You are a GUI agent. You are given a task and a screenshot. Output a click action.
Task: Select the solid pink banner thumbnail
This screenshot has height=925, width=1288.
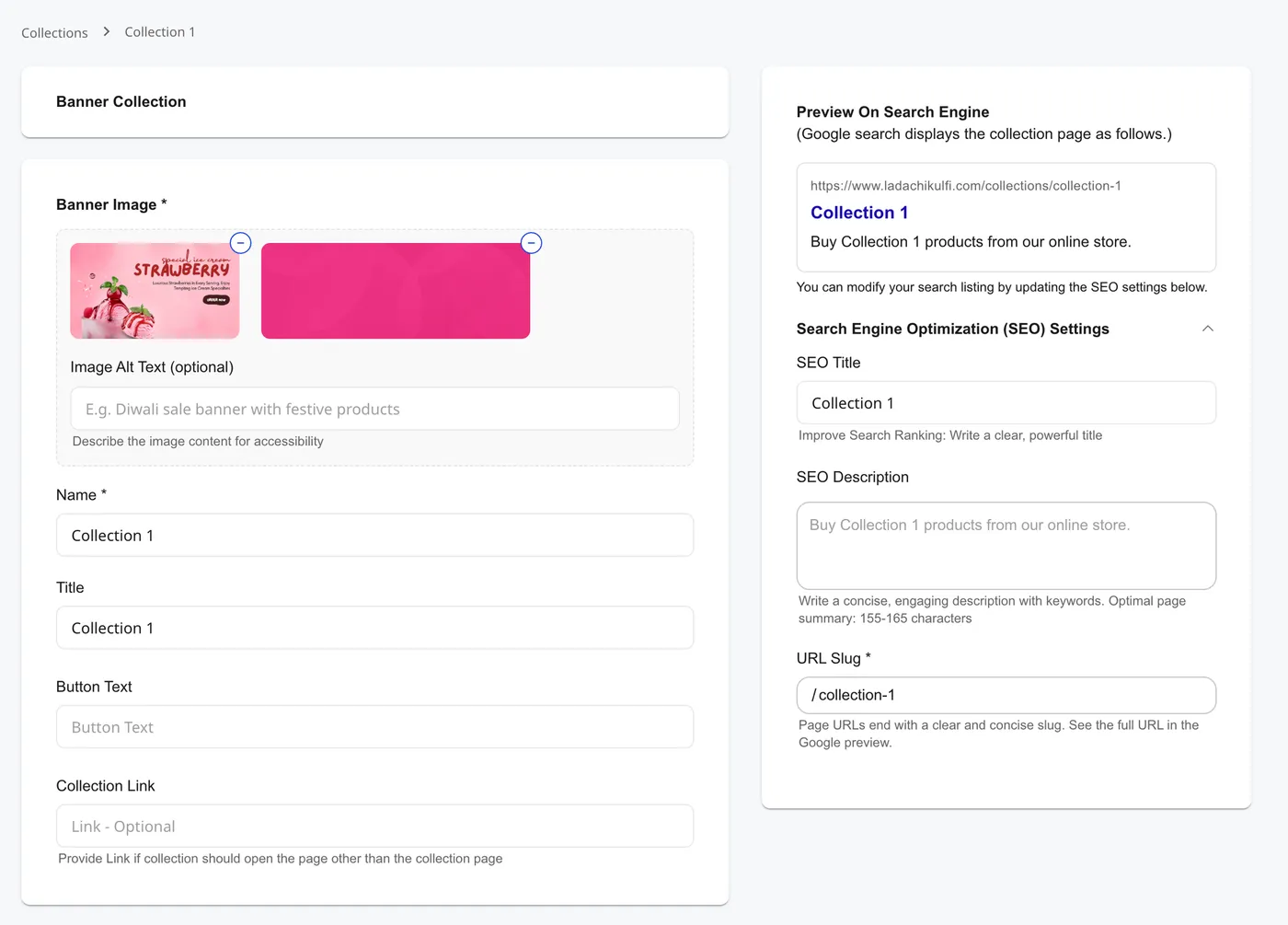point(396,291)
